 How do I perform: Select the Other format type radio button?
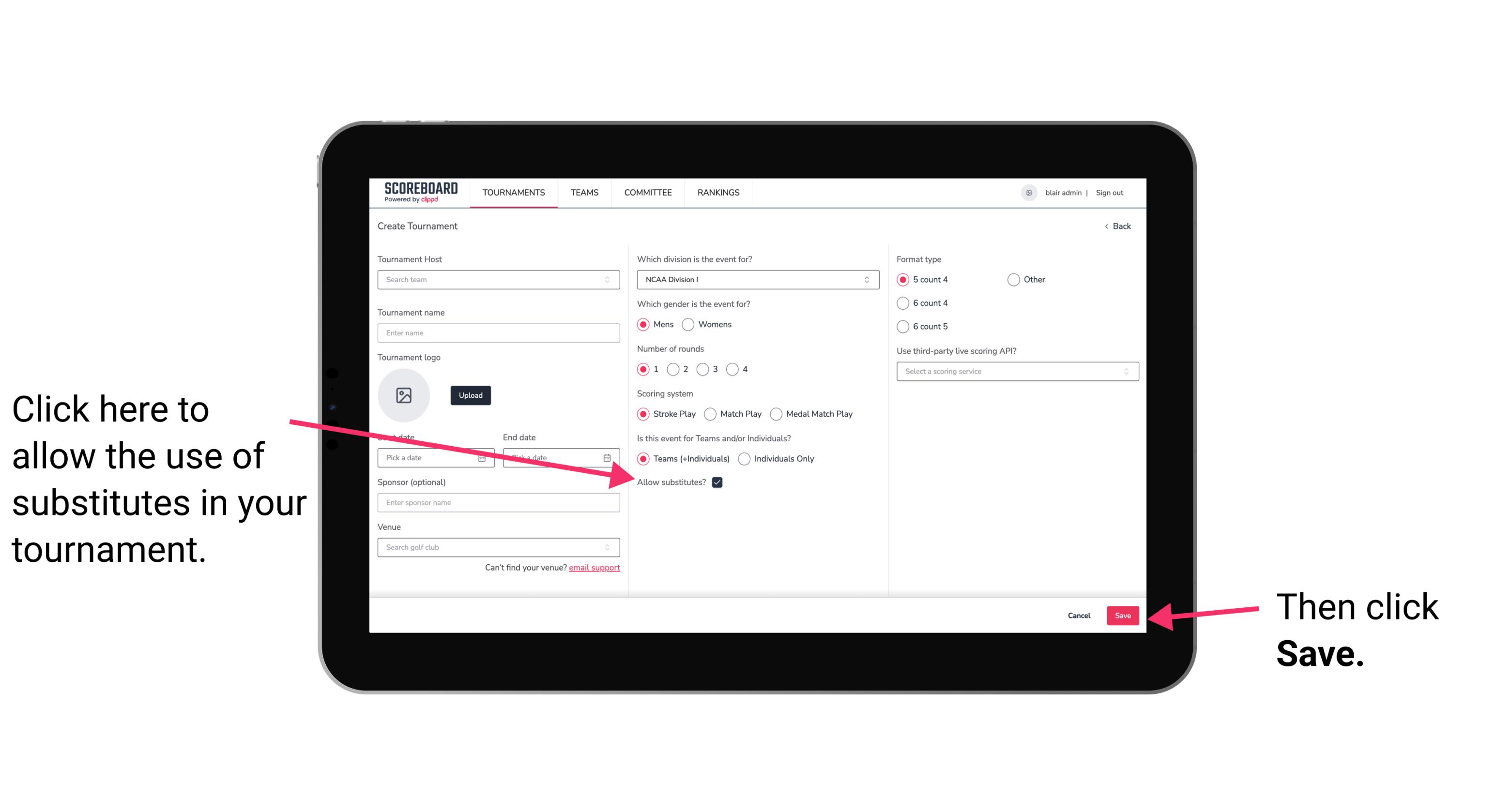pyautogui.click(x=1014, y=279)
